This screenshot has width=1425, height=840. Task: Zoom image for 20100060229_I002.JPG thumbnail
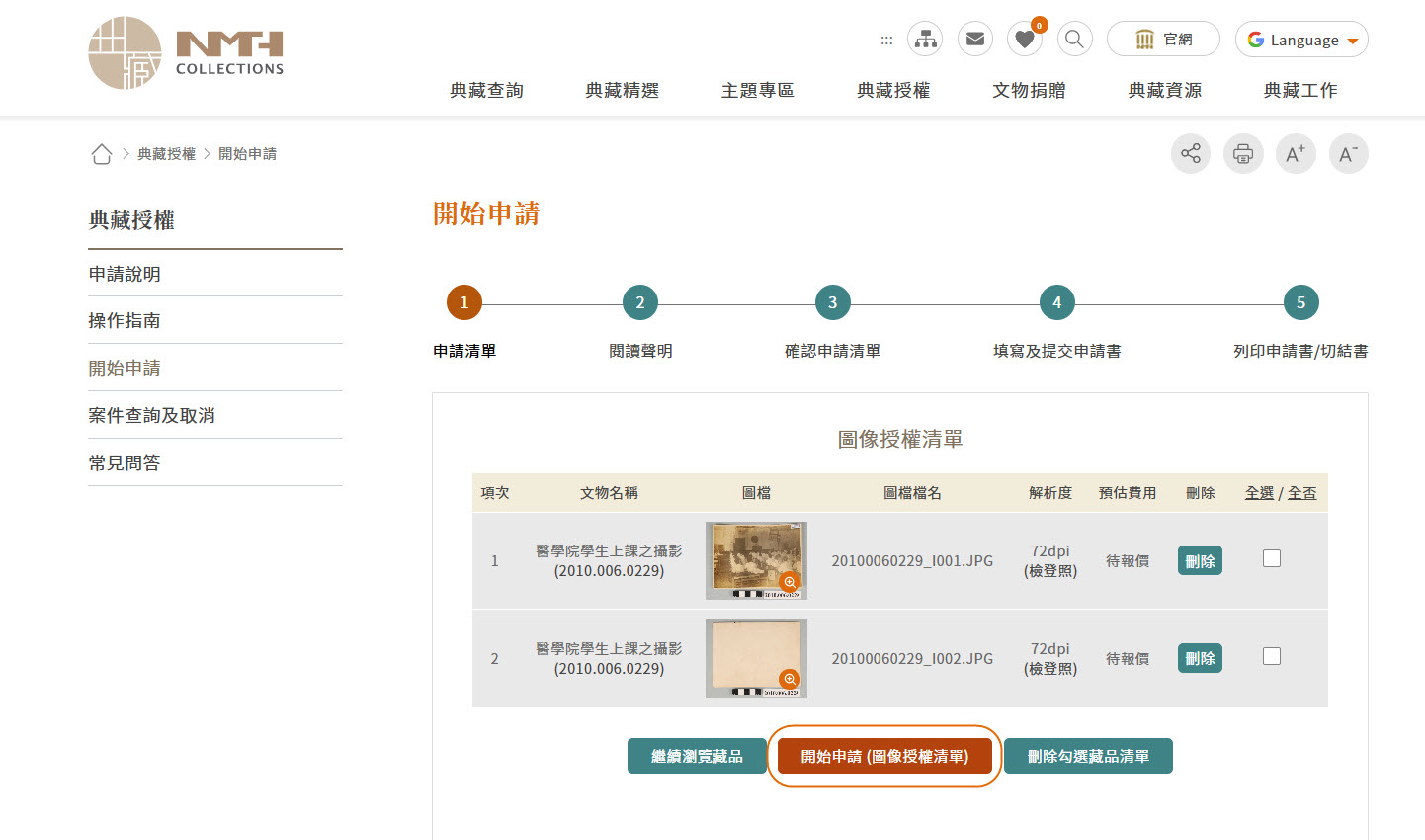point(789,679)
